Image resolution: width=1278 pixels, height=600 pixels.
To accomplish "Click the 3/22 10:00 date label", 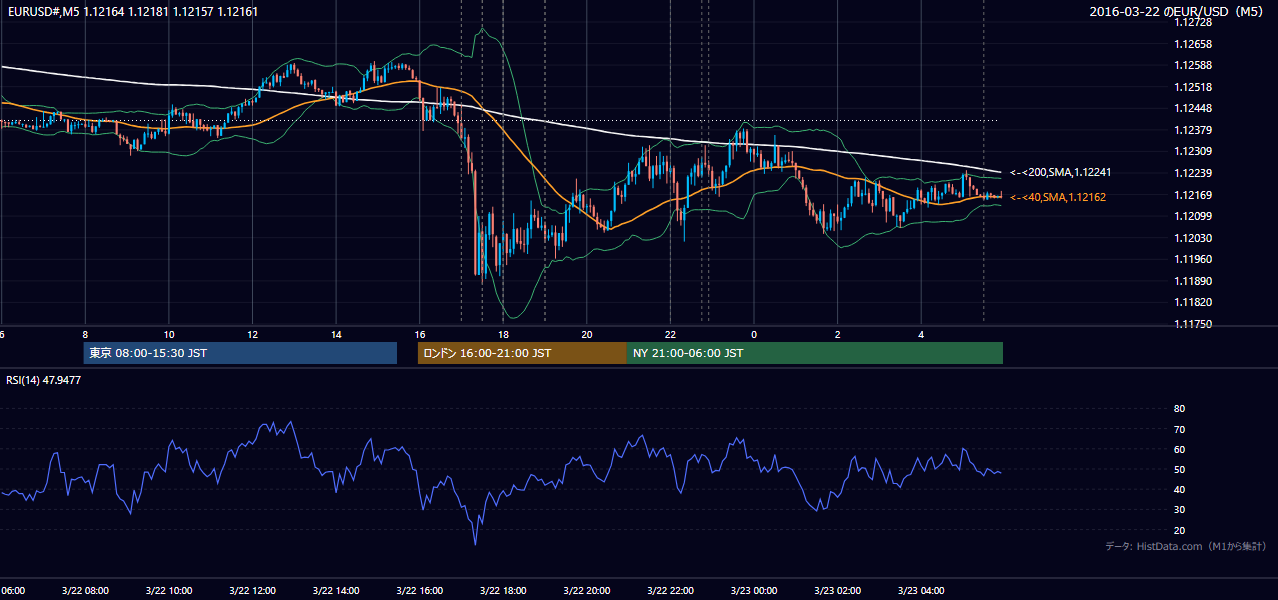I will [x=169, y=591].
